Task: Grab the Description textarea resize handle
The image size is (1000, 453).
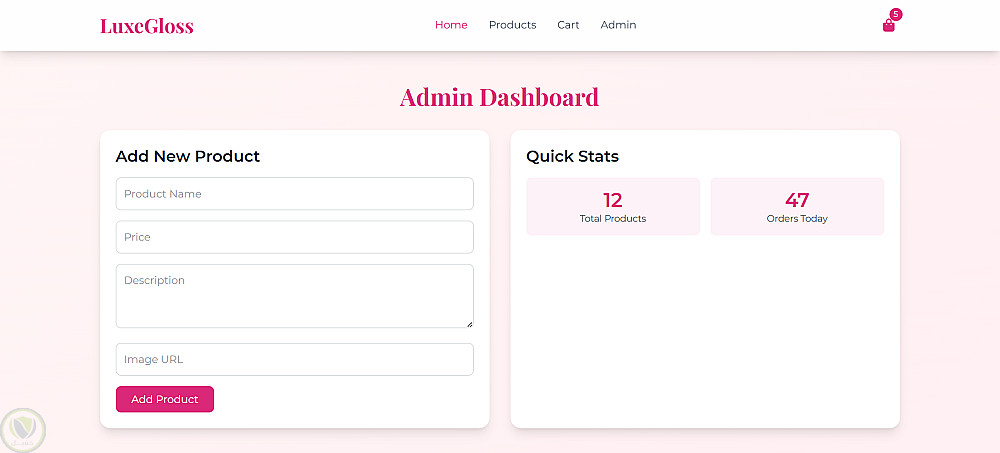Action: pyautogui.click(x=469, y=324)
